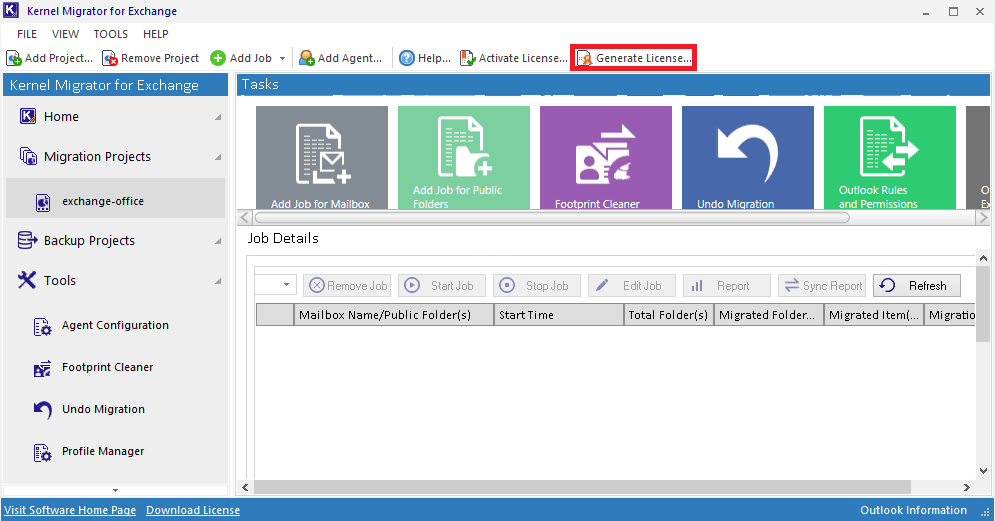
Task: Click Remove Project in the toolbar
Action: pos(150,58)
